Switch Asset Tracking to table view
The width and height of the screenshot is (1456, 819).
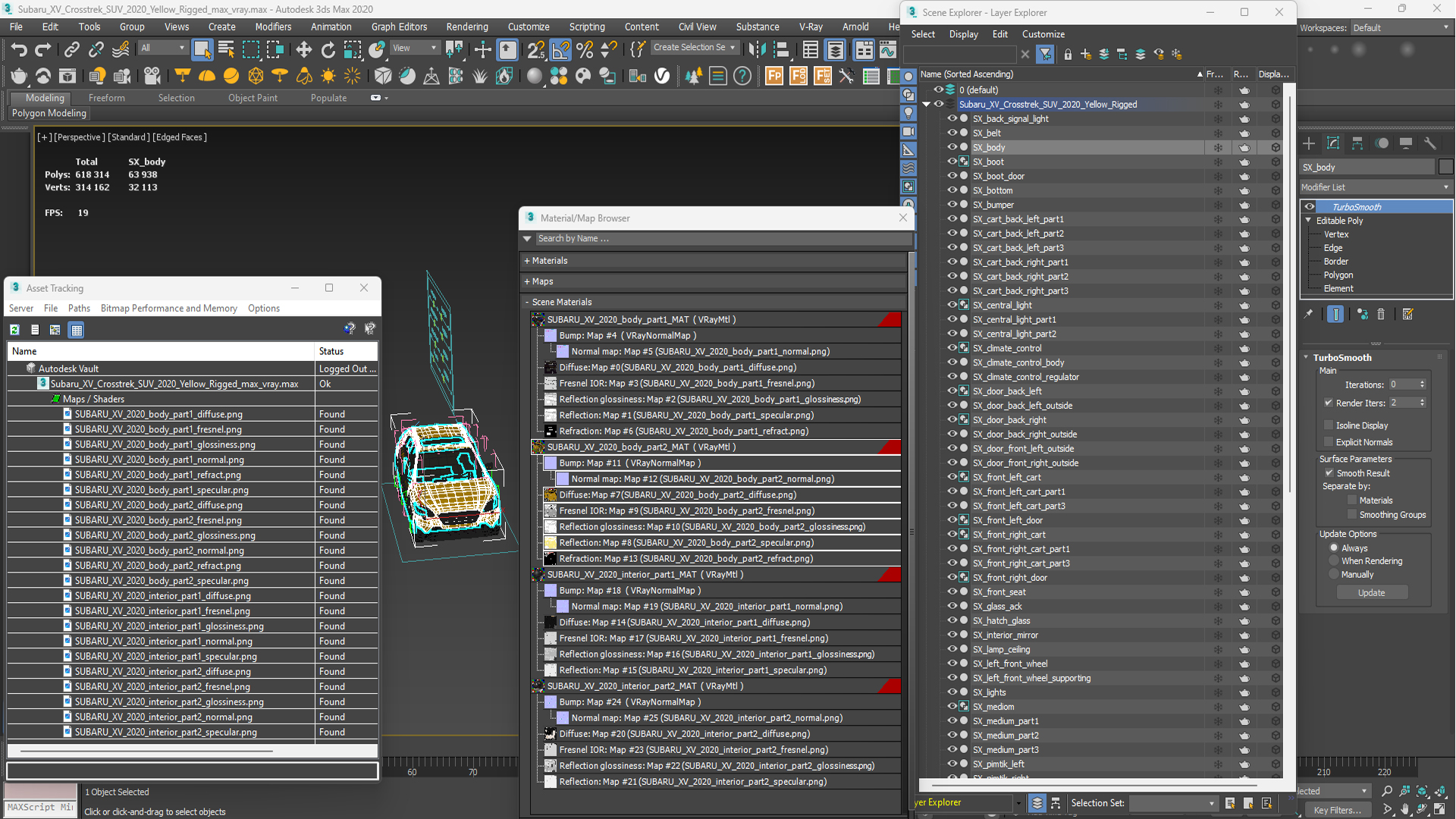[x=76, y=330]
